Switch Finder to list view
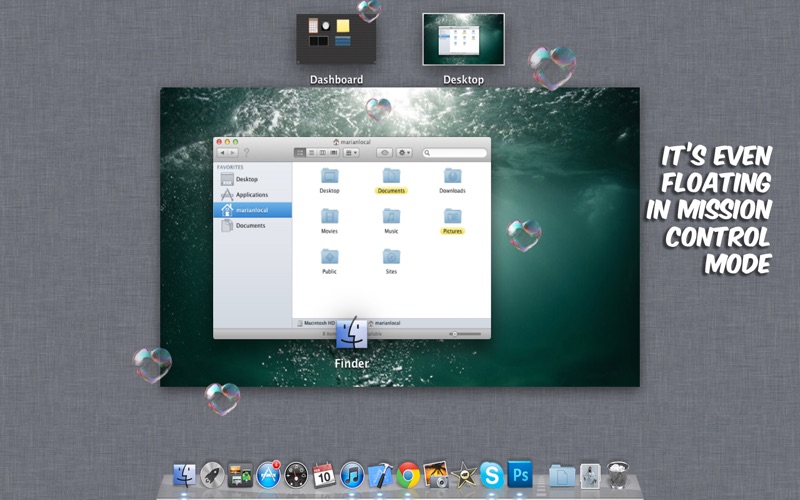Screen dimensions: 800x500 (311, 153)
